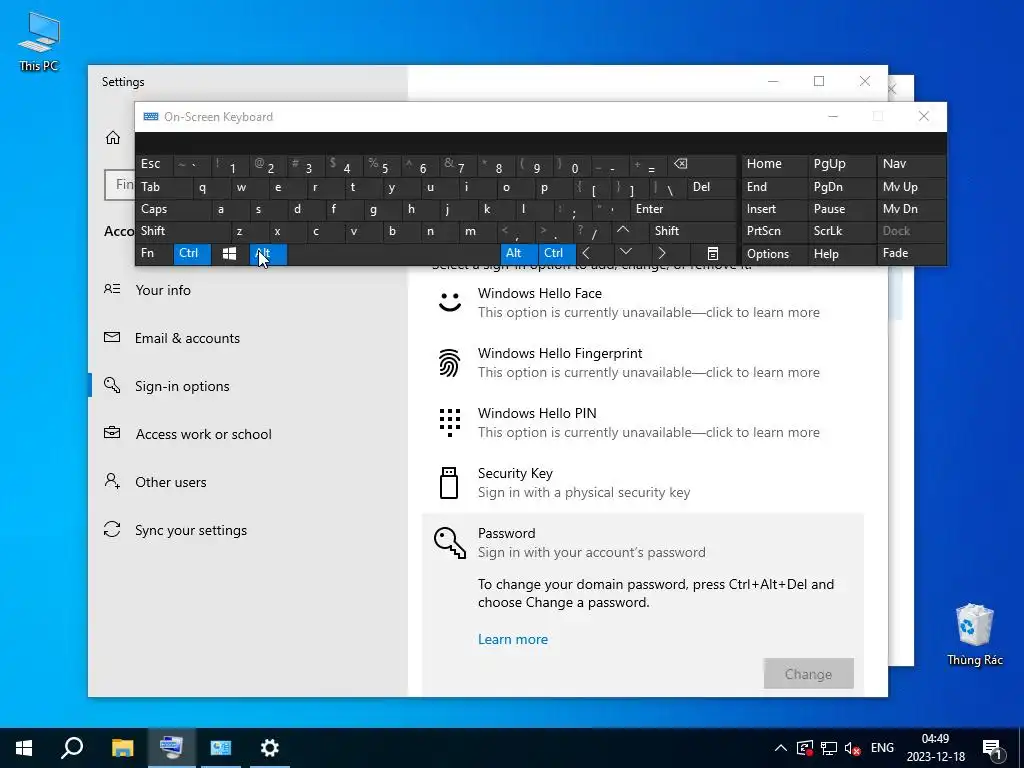This screenshot has height=768, width=1024.
Task: Toggle Caps key on On-Screen Keyboard
Action: [x=173, y=209]
